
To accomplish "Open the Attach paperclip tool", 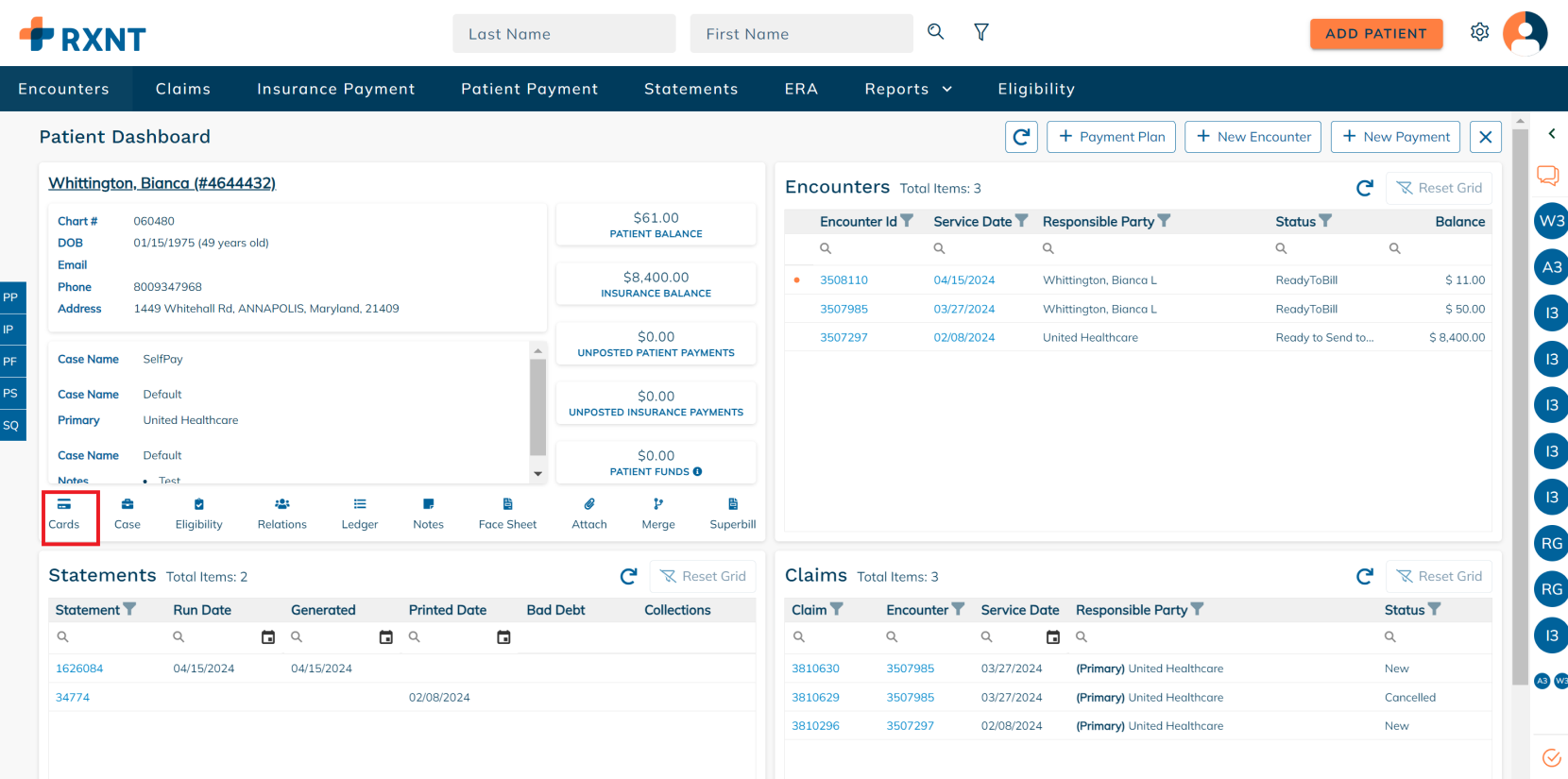I will 588,514.
